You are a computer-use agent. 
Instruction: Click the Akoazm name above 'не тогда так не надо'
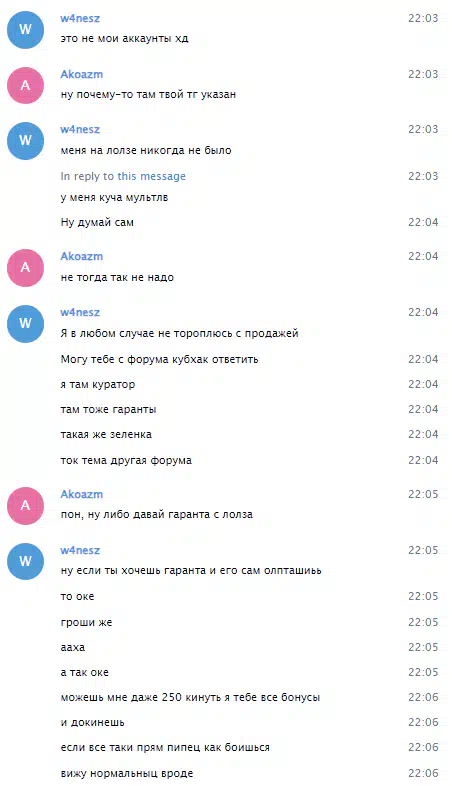(82, 256)
